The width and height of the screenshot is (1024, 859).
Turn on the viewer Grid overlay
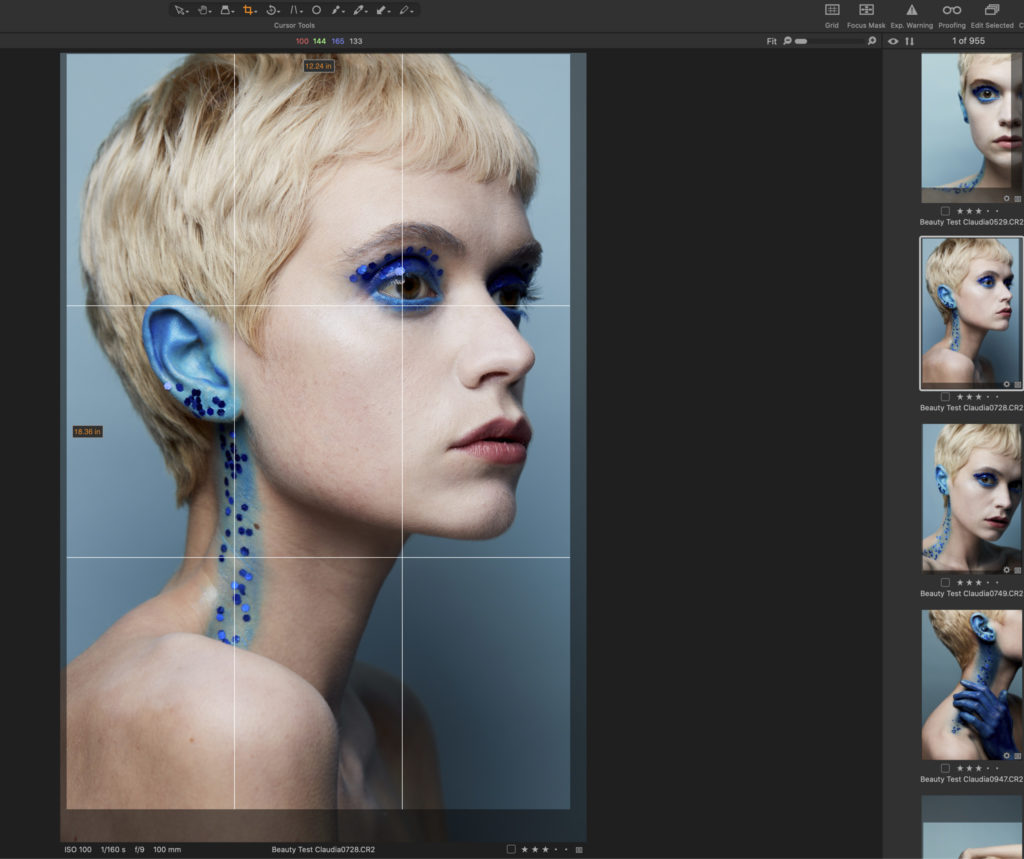click(x=832, y=11)
